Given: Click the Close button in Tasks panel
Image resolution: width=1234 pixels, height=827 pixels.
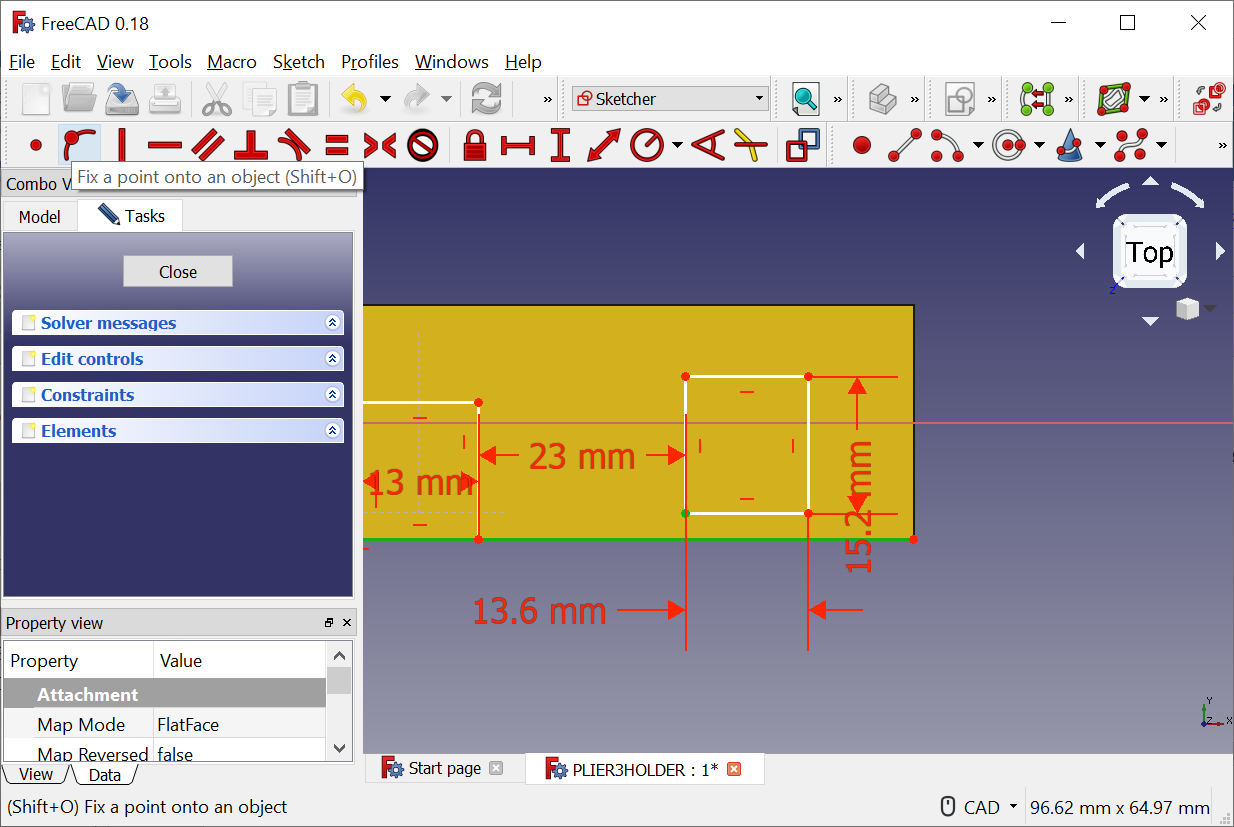Looking at the screenshot, I should click(178, 272).
